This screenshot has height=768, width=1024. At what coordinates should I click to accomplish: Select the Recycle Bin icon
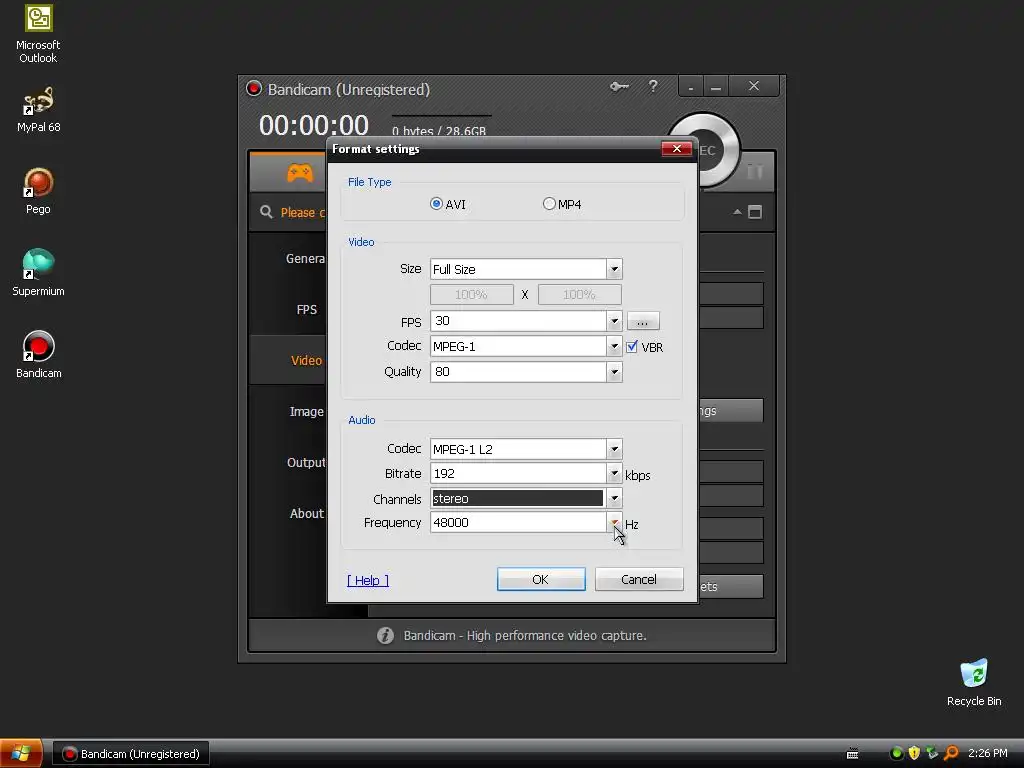(x=974, y=682)
